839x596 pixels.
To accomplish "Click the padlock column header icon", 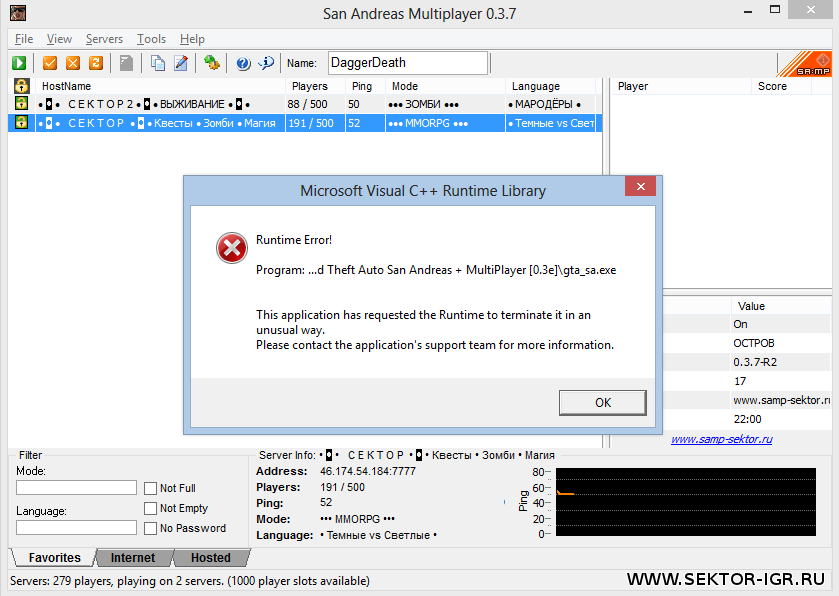I will tap(21, 86).
